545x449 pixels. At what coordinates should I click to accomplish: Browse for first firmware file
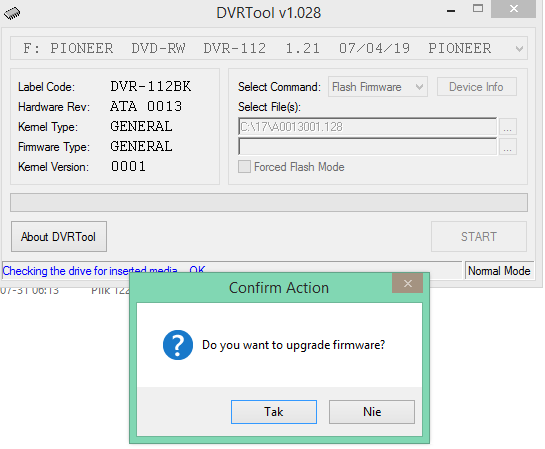pos(507,126)
